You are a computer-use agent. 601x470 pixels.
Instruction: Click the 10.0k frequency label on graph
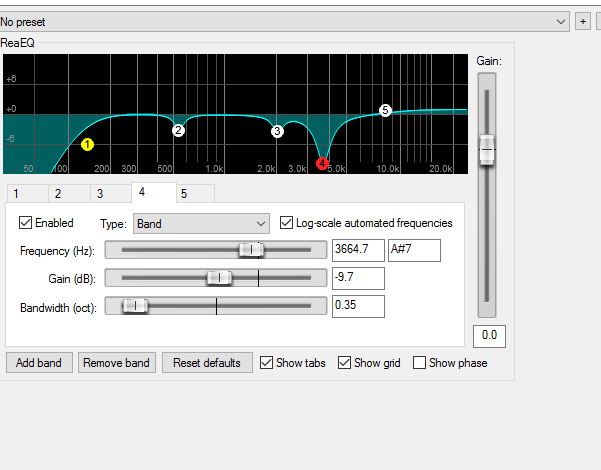point(388,169)
